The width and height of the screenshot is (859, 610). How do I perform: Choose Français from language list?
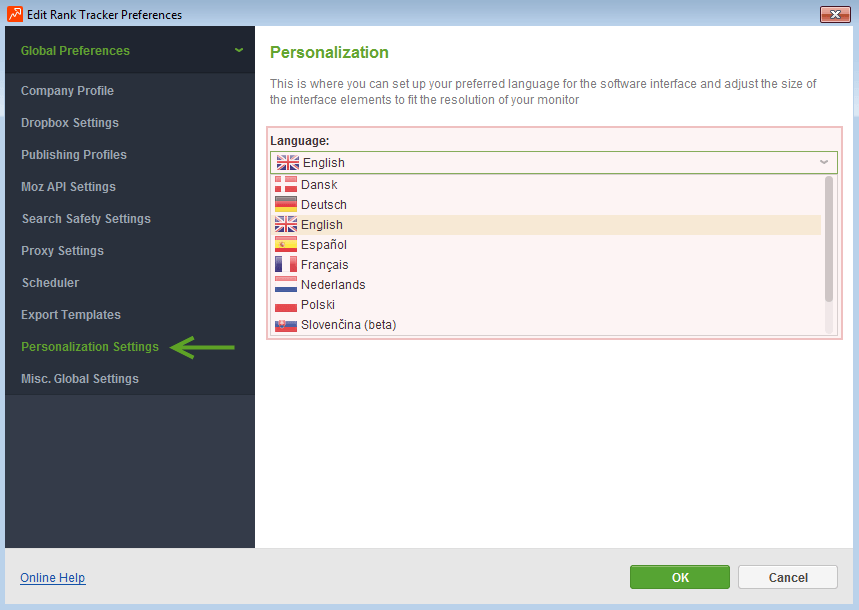tap(547, 264)
